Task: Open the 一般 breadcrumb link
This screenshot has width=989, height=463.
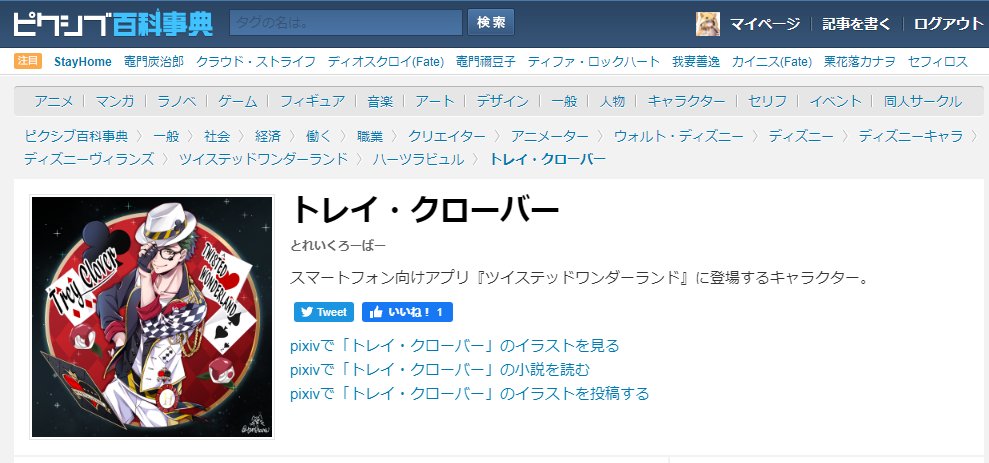Action: click(167, 136)
